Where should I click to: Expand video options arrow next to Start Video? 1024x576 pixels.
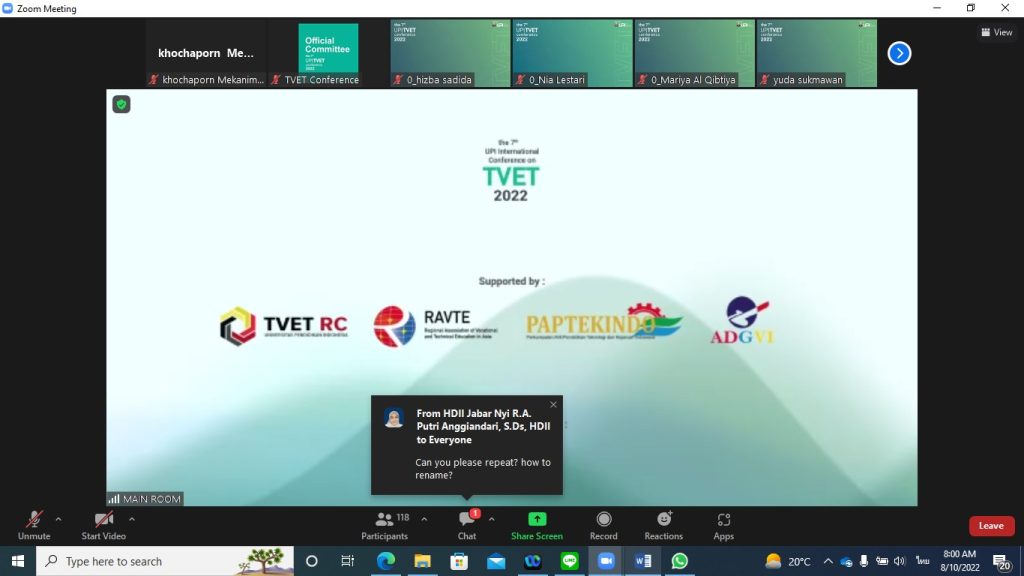[x=132, y=520]
